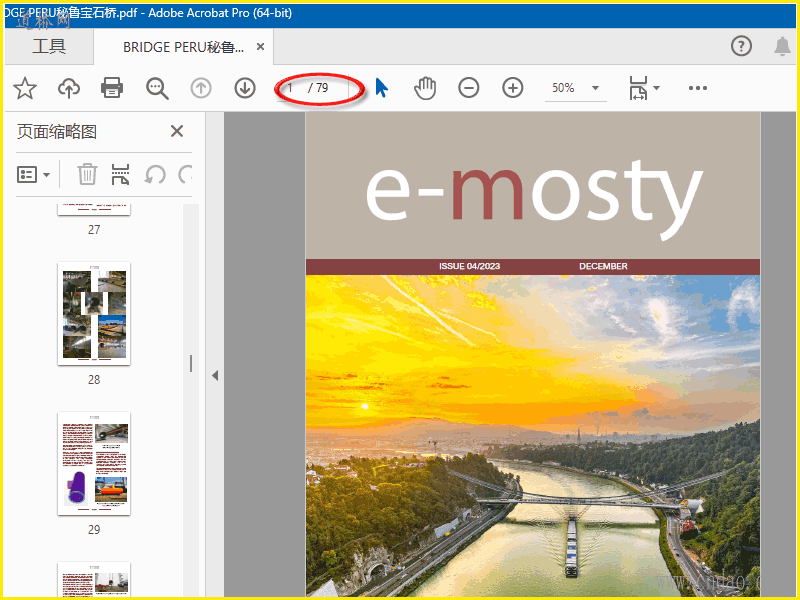Show more tools via the ellipsis icon

pos(697,88)
